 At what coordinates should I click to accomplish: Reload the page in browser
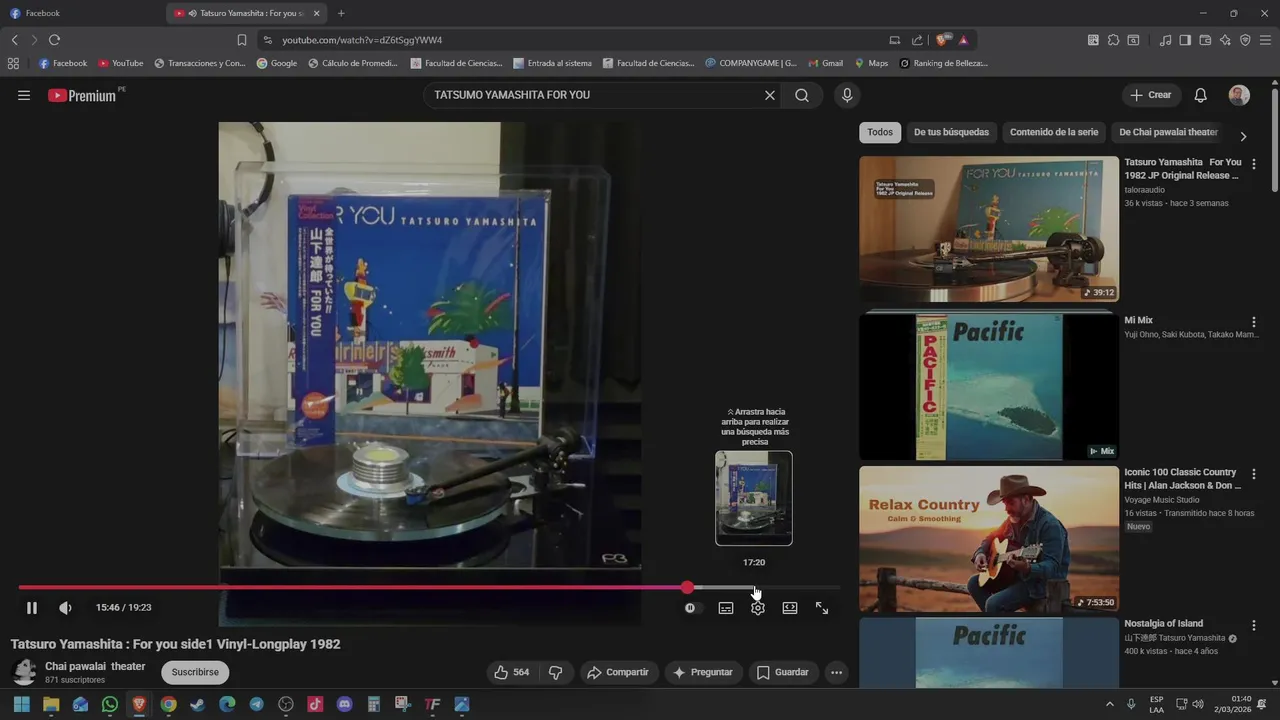[54, 40]
